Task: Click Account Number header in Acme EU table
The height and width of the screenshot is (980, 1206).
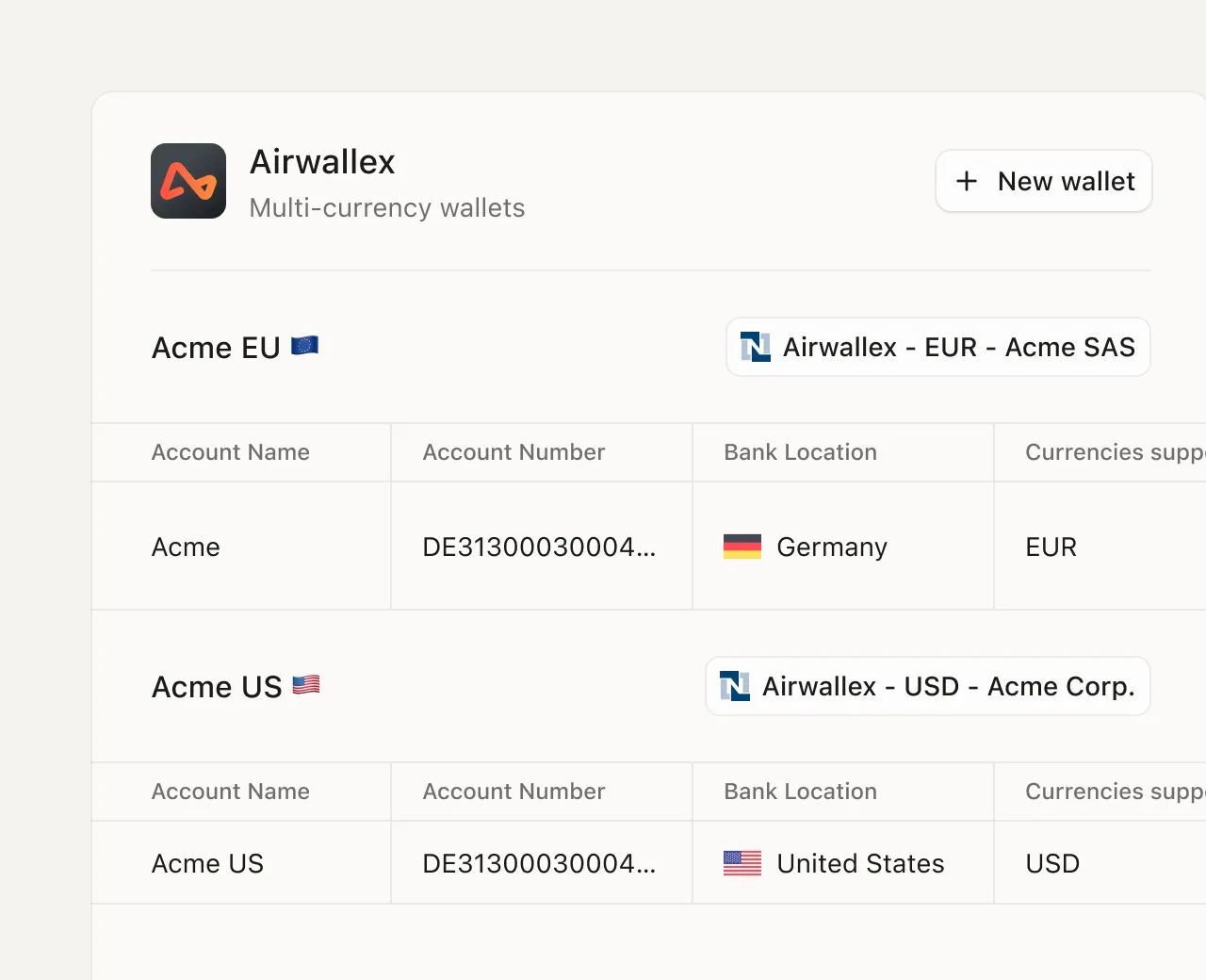Action: coord(513,452)
